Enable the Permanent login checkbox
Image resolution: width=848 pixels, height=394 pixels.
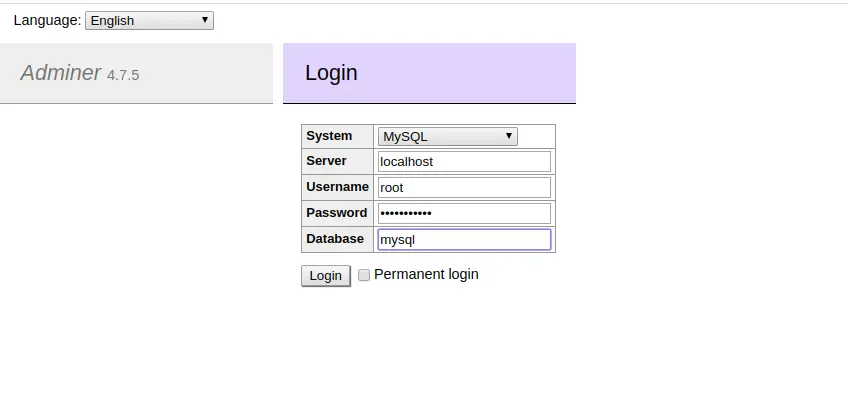point(364,275)
